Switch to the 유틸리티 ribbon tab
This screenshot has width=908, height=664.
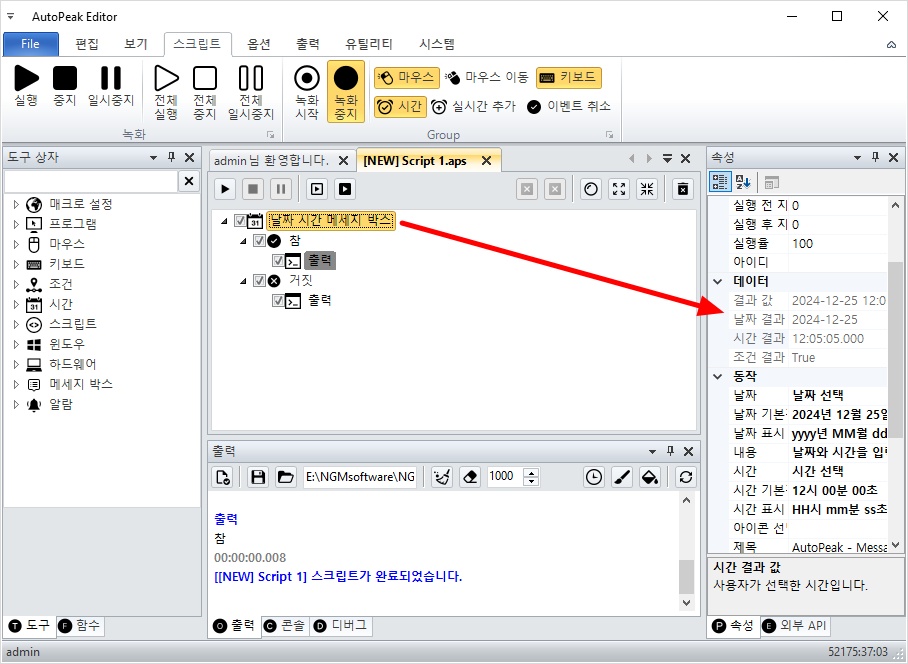369,44
